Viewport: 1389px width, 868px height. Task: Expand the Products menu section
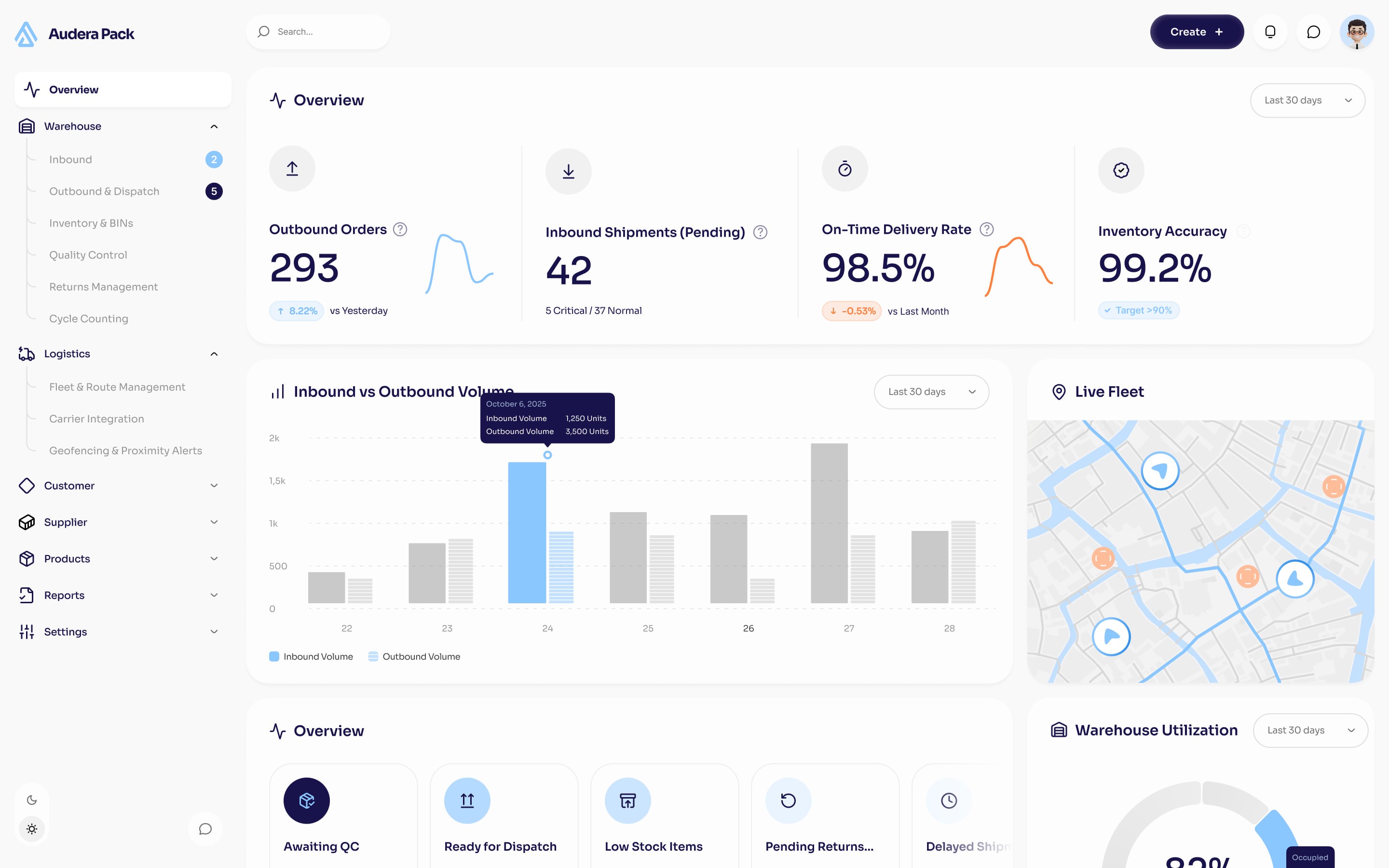coord(214,558)
